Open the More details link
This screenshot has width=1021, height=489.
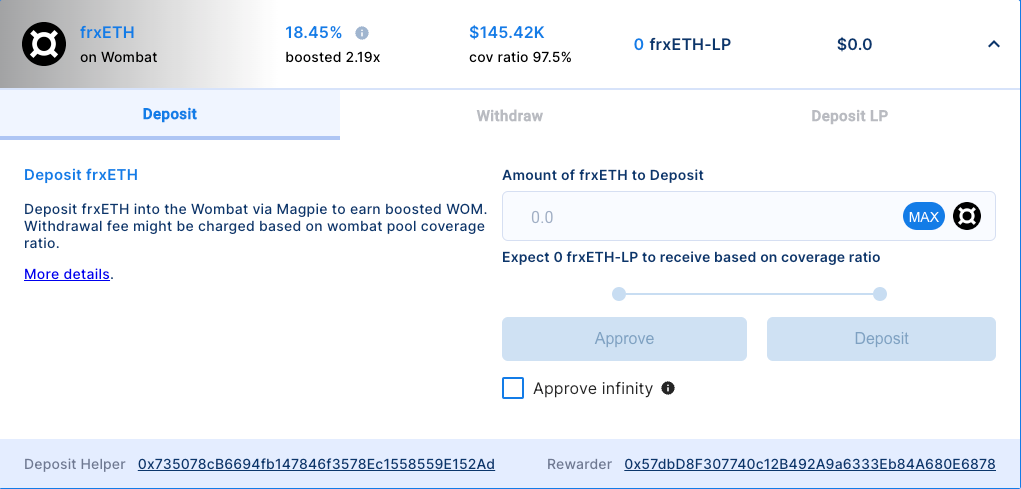tap(67, 274)
